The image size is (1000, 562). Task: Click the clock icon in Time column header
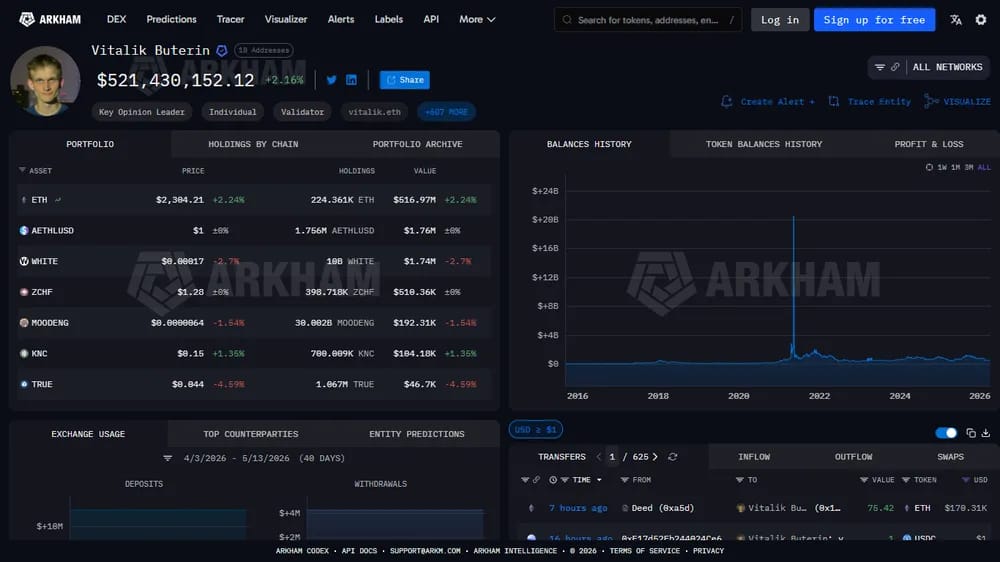[x=553, y=480]
